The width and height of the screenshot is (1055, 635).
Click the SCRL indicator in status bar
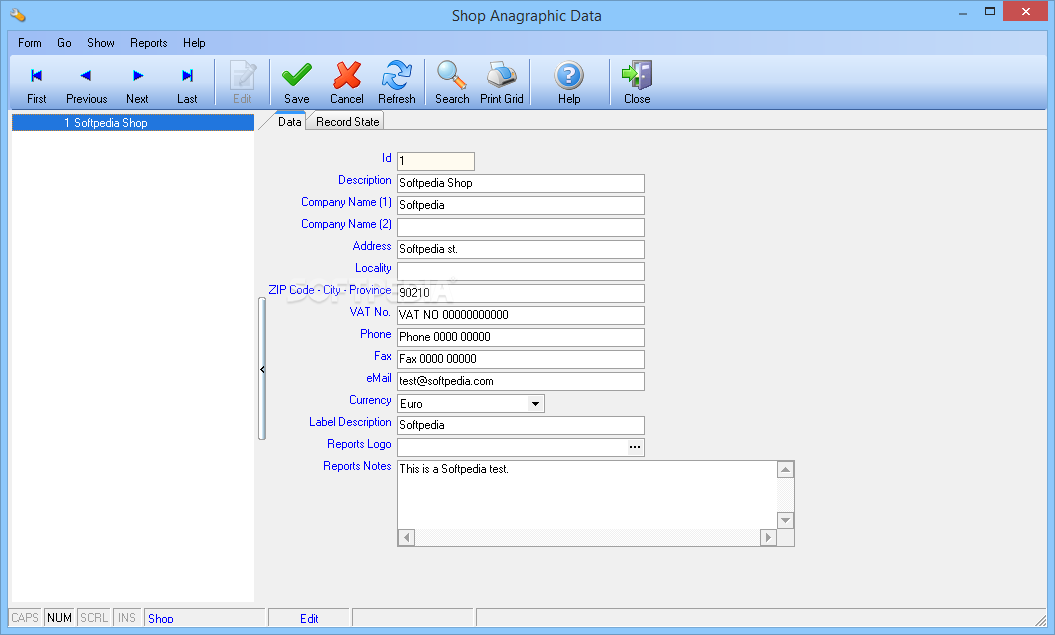coord(94,618)
